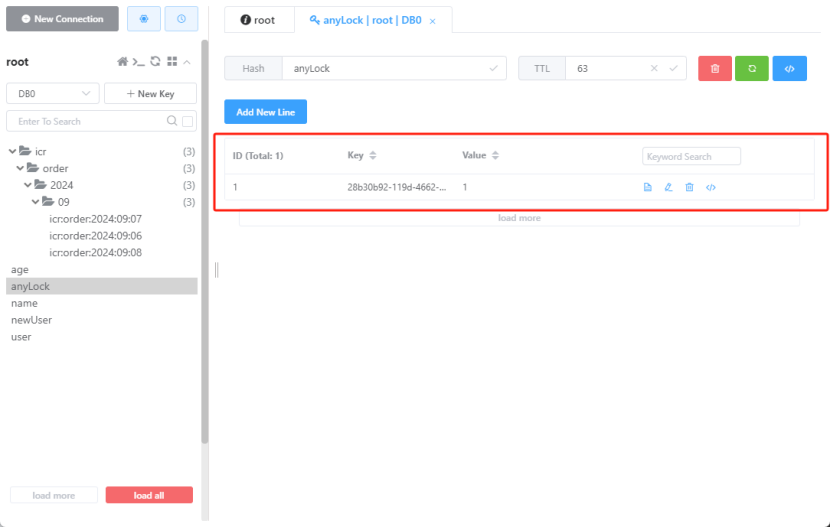The height and width of the screenshot is (528, 830).
Task: Refresh the root connection key list
Action: coord(155,61)
